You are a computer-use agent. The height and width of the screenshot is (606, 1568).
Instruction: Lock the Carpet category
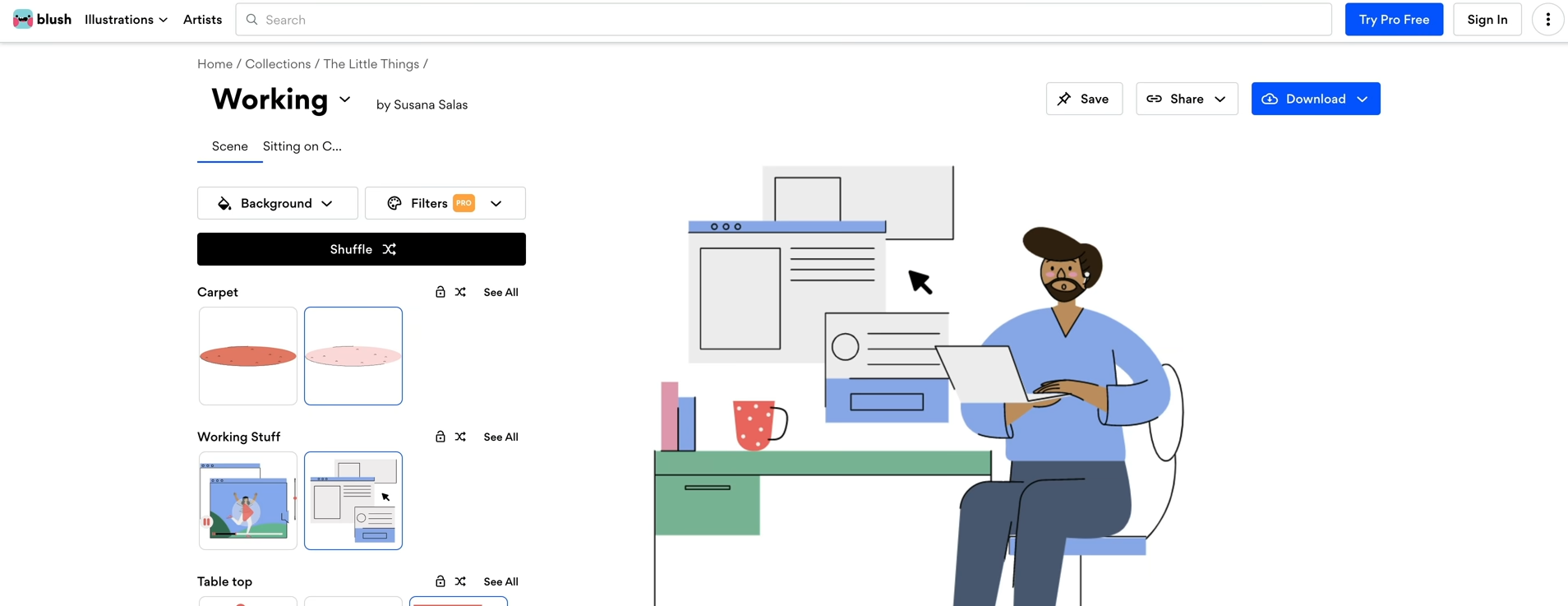pyautogui.click(x=440, y=292)
